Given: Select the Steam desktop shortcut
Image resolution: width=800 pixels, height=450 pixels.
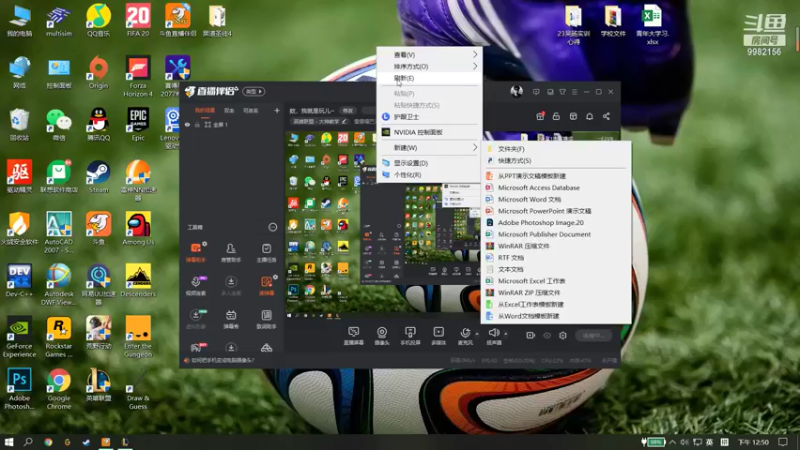Looking at the screenshot, I should point(98,176).
